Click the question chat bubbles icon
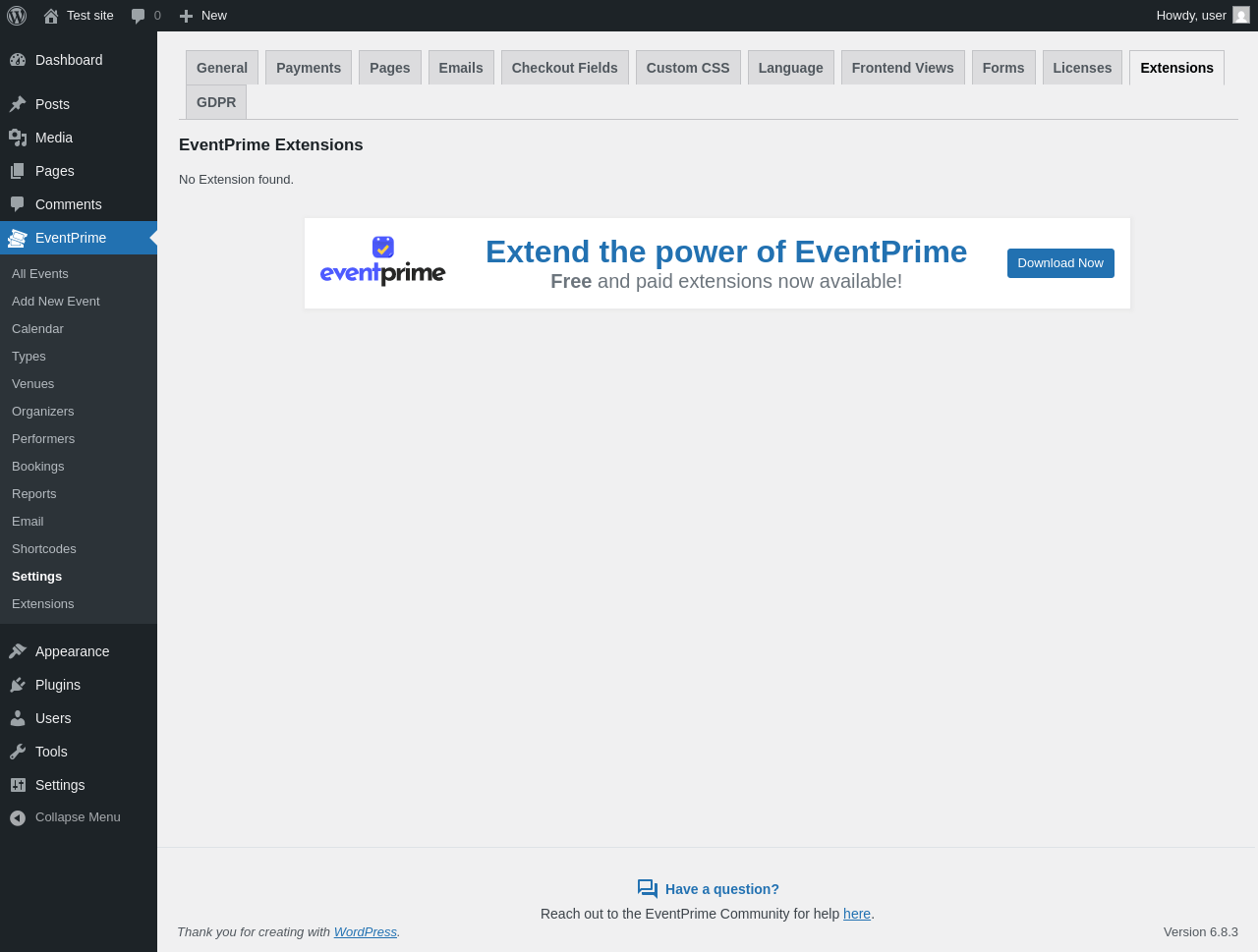 [648, 889]
